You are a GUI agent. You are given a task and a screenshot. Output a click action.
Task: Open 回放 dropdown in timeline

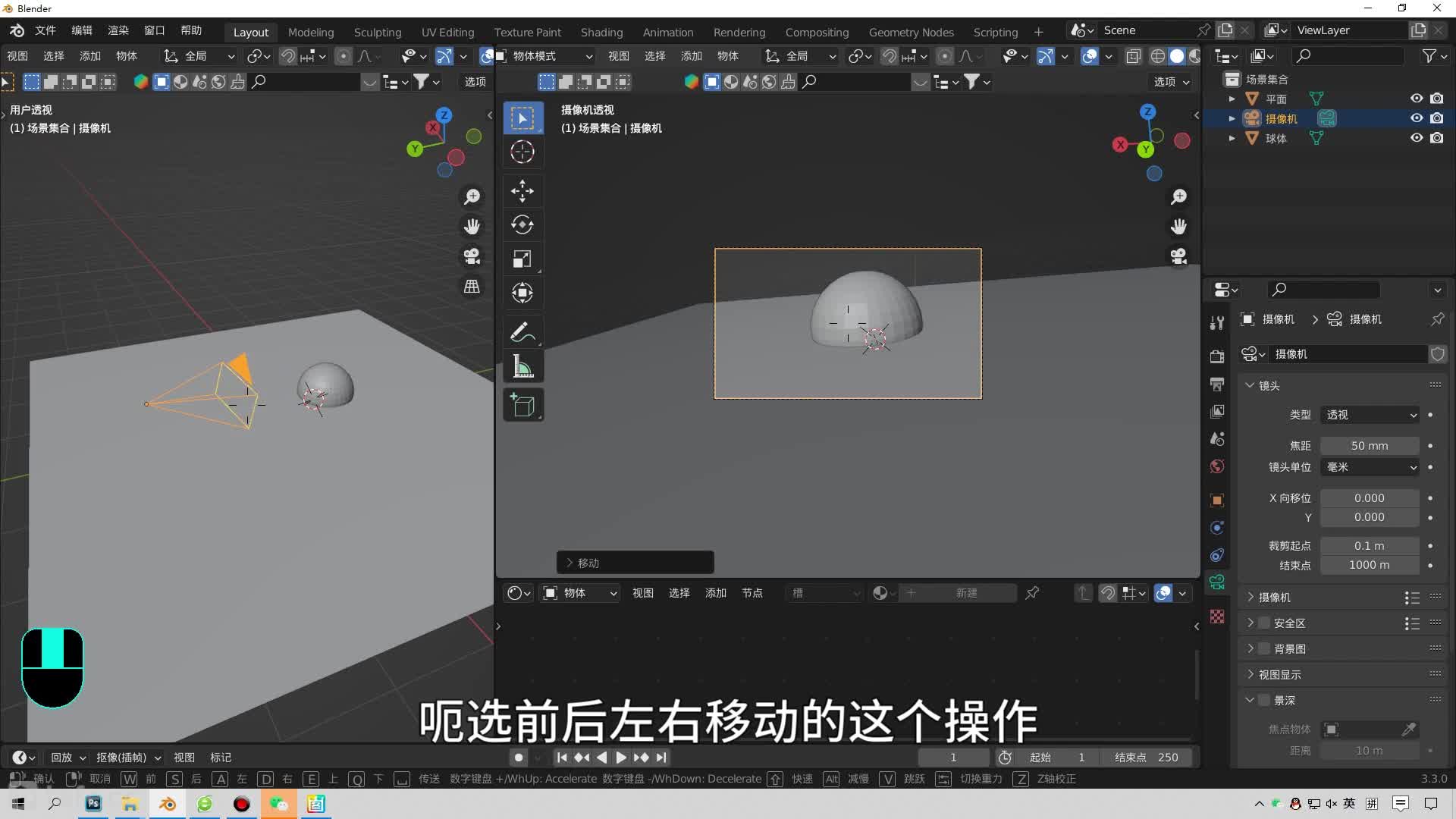tap(68, 758)
